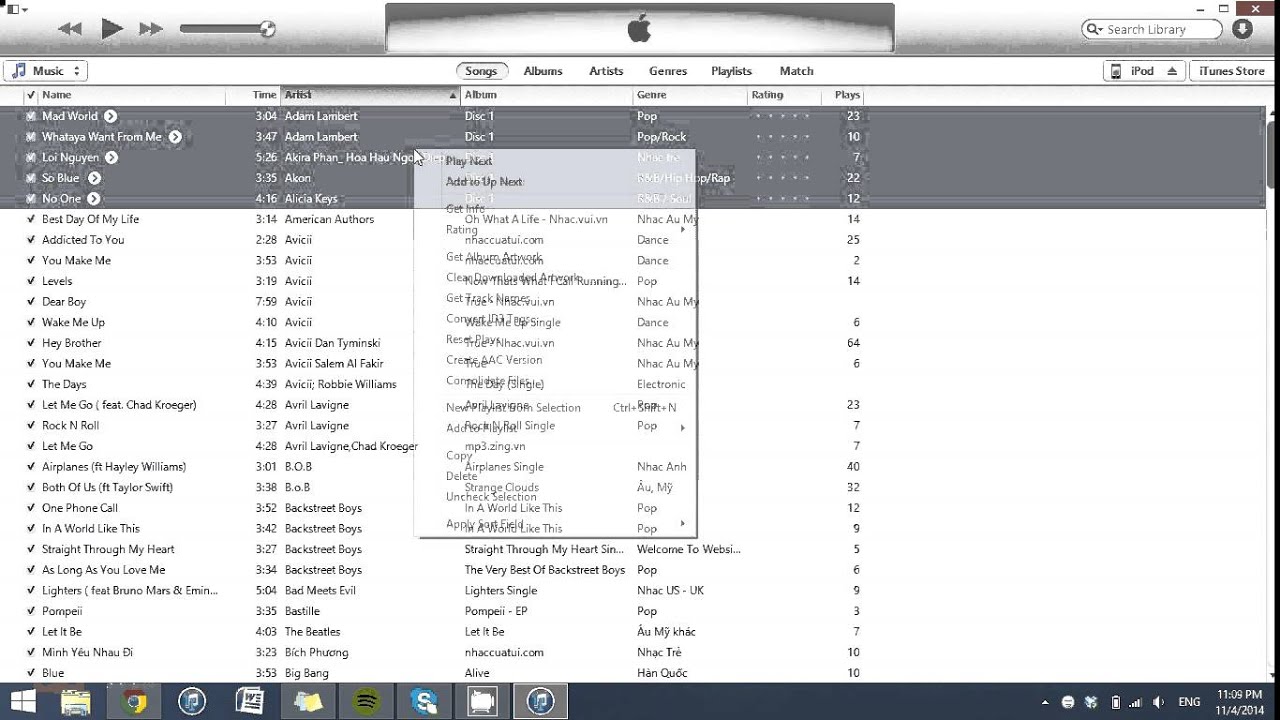
Task: Sort by the Genre column header
Action: 691,95
